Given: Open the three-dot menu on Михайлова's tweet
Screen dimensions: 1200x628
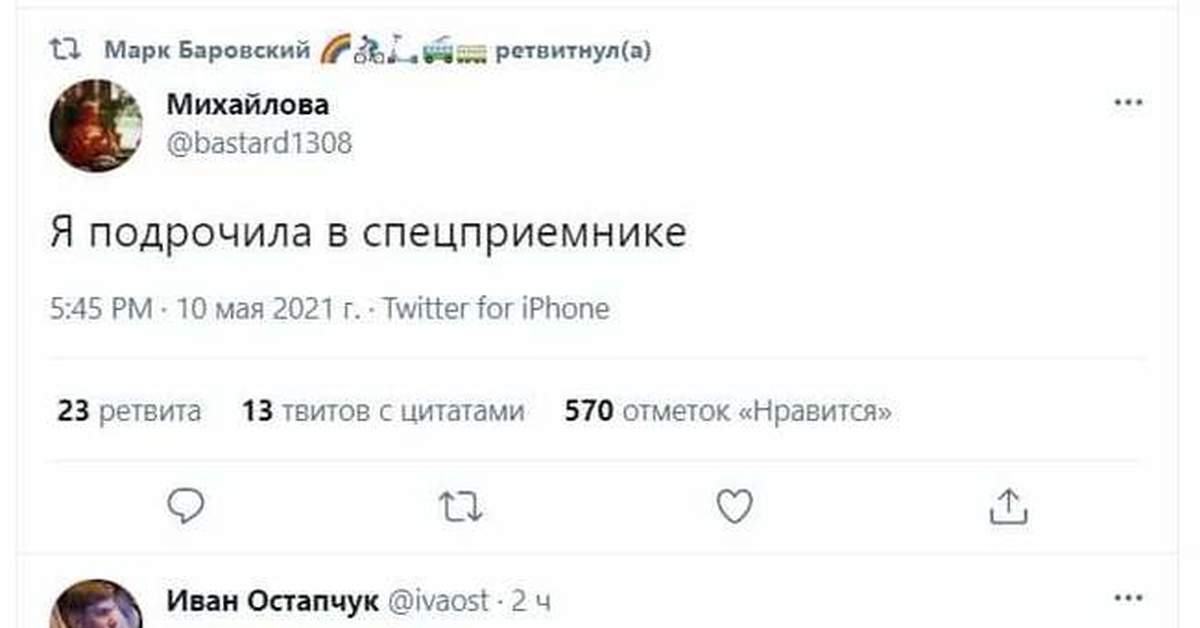Looking at the screenshot, I should 1128,103.
